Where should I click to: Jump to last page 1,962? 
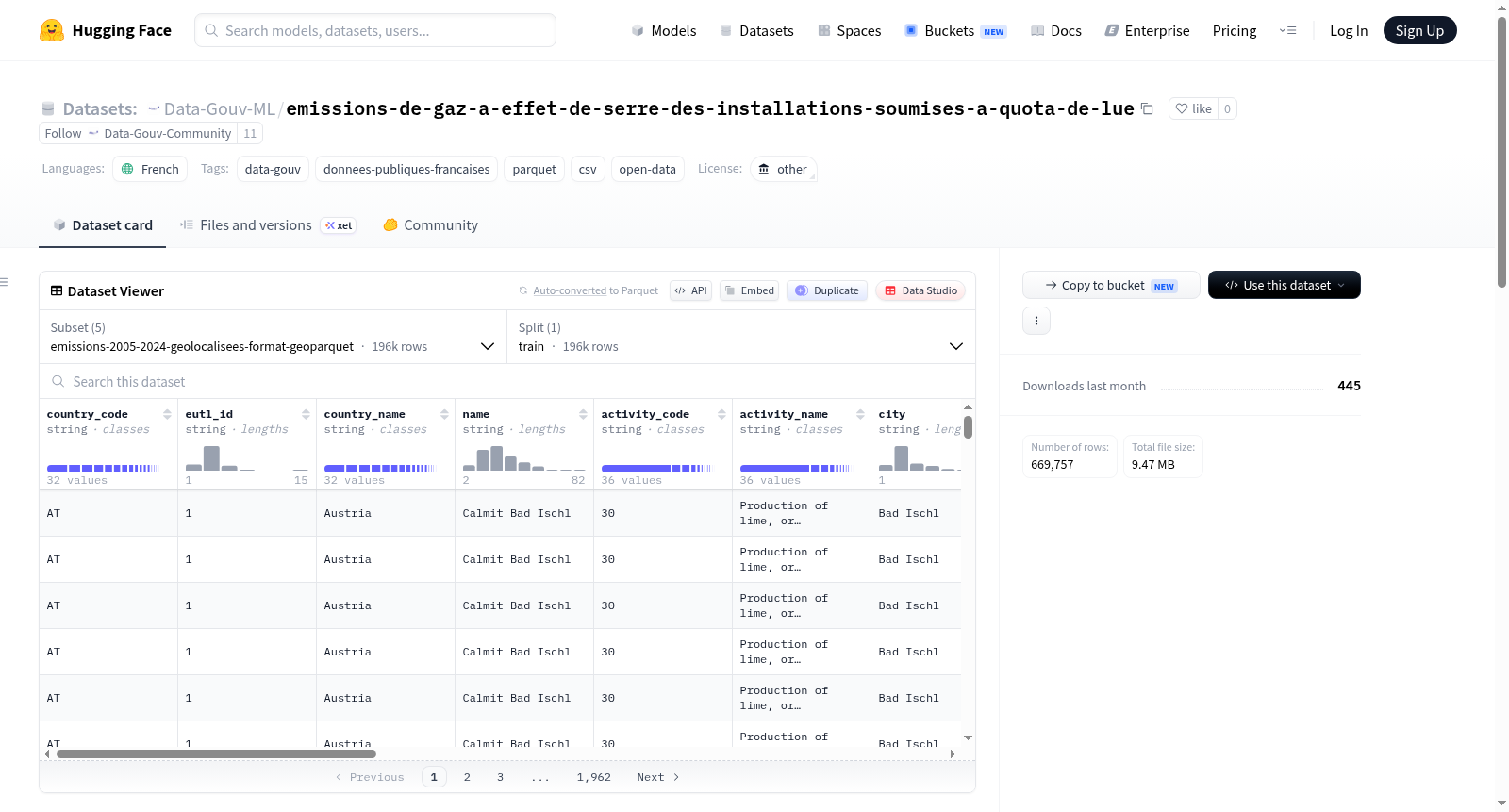594,777
